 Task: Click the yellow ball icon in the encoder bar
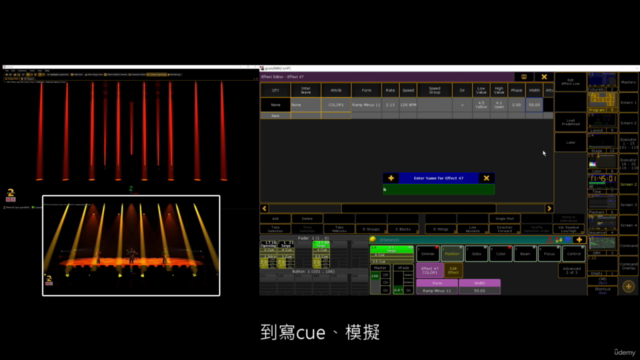pyautogui.click(x=373, y=240)
